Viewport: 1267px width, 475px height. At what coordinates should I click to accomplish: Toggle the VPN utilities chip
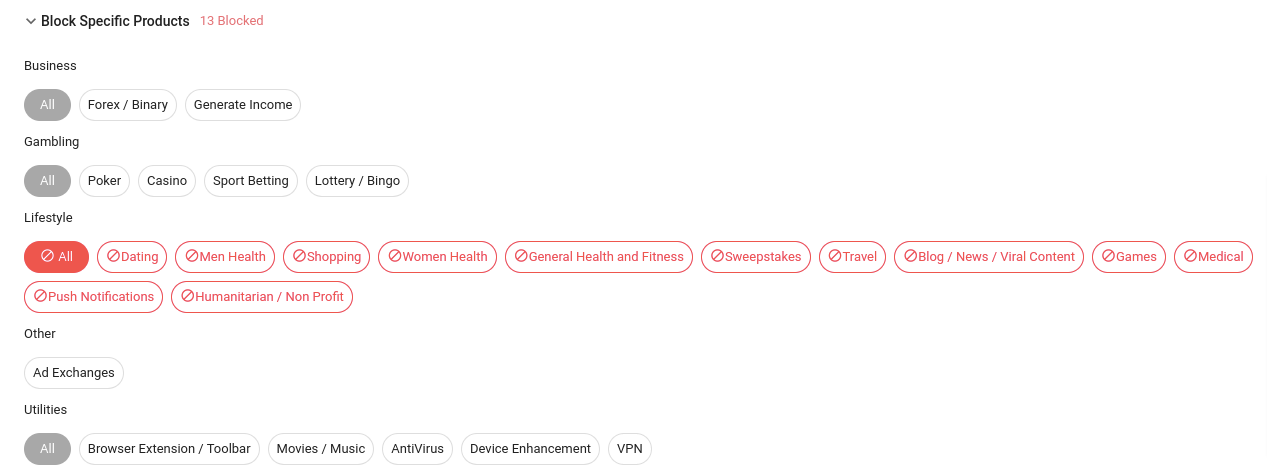click(630, 449)
